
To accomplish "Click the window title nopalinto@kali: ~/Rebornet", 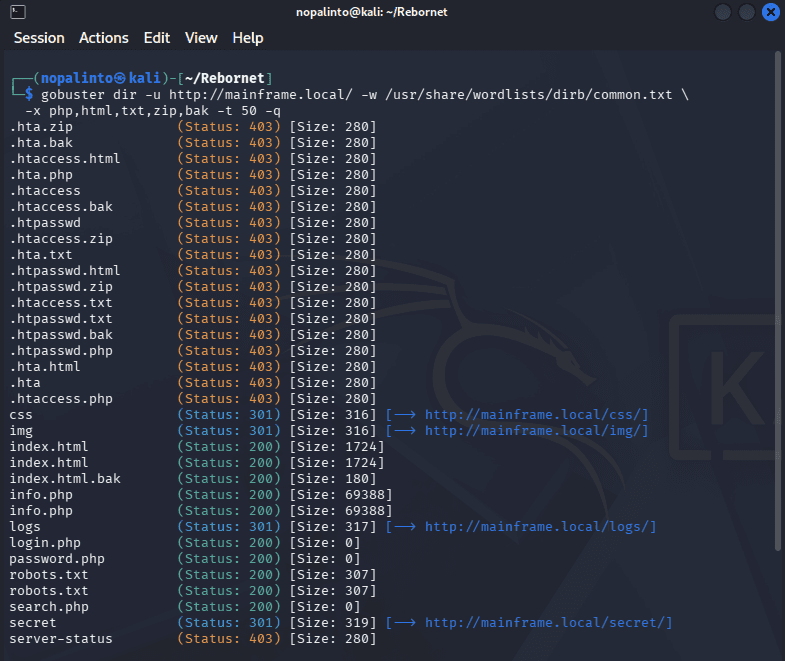I will point(371,12).
